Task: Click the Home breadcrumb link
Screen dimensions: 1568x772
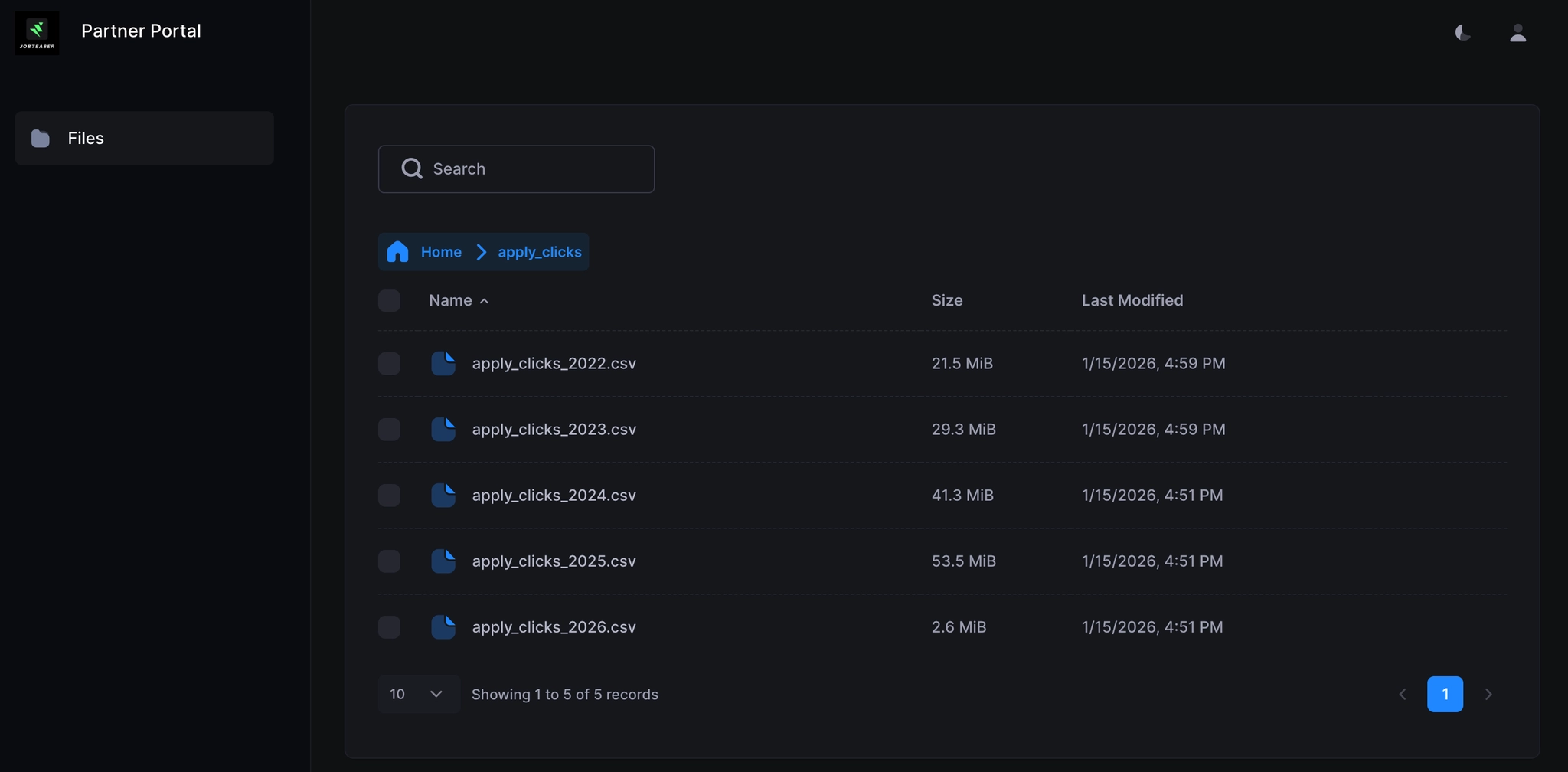Action: [x=441, y=252]
